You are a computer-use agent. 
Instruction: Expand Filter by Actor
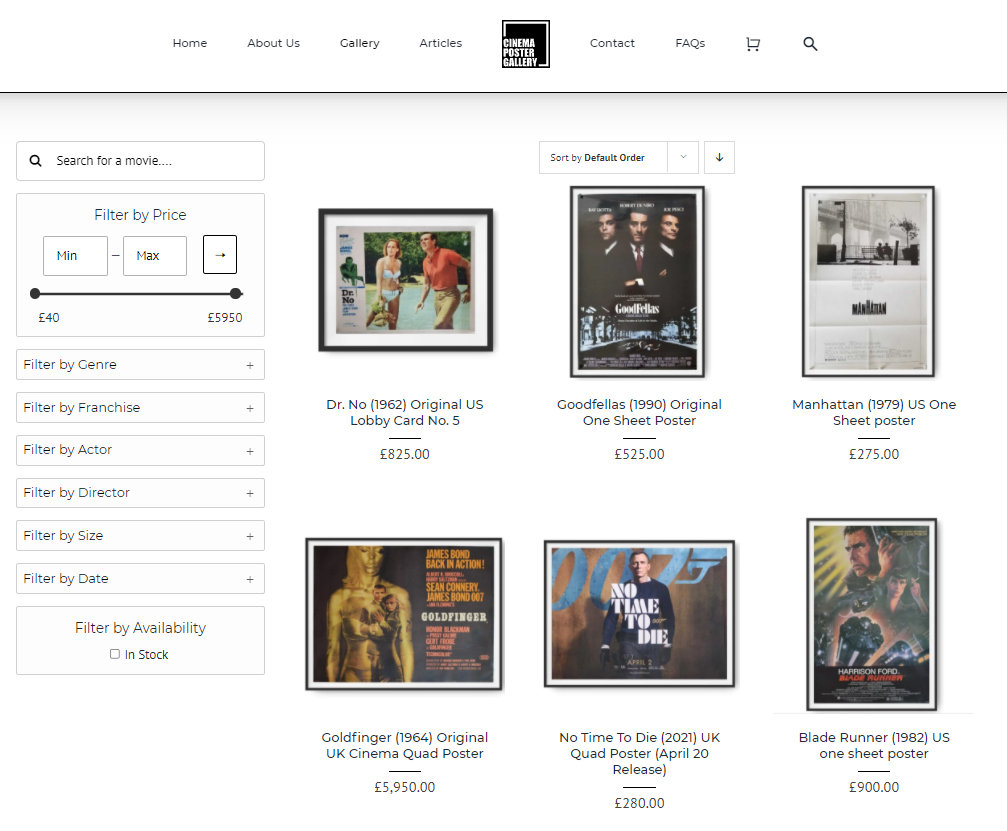pyautogui.click(x=140, y=450)
